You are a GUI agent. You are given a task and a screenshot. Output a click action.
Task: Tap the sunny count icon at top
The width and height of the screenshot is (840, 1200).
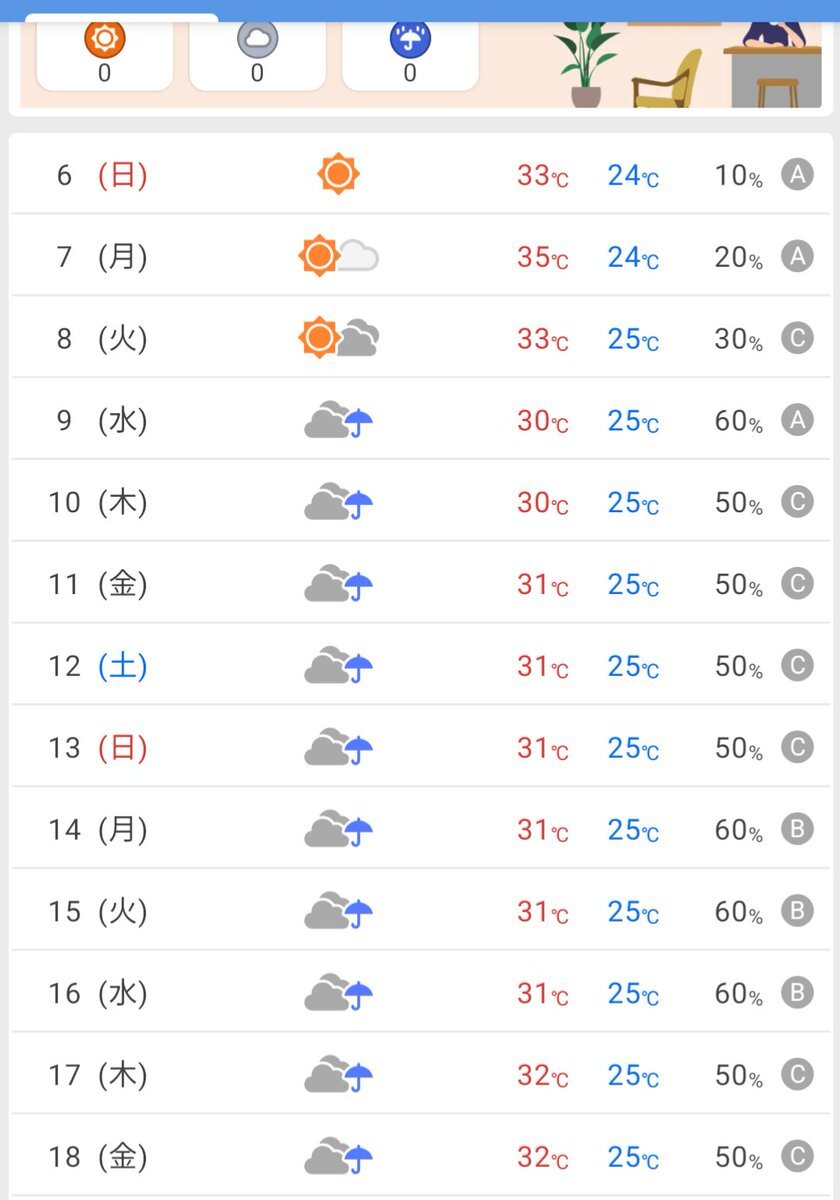[104, 40]
